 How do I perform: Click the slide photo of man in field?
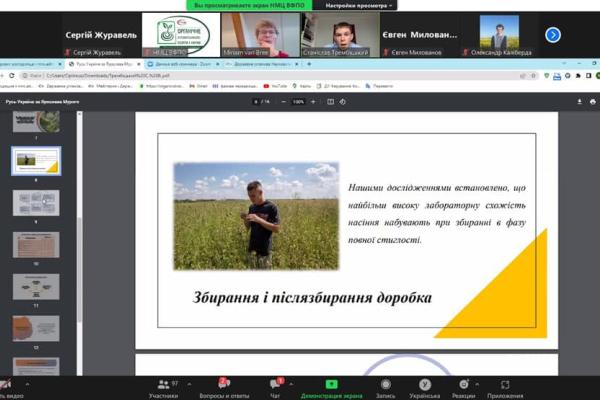click(x=256, y=216)
